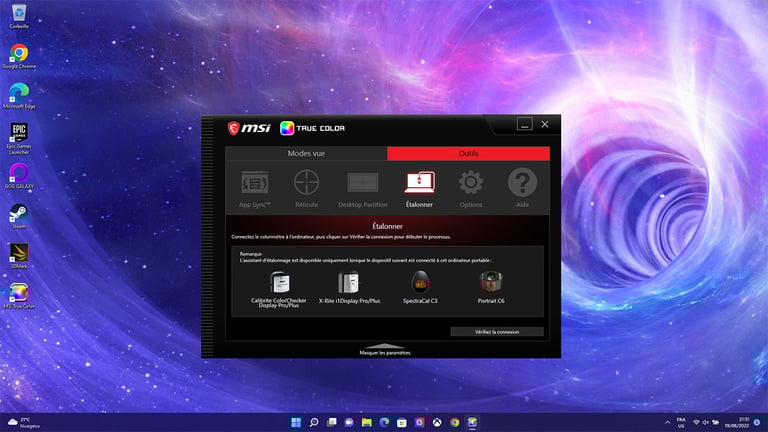Select the SpectraCal C3 colorimeter icon
The image size is (768, 432).
420,283
